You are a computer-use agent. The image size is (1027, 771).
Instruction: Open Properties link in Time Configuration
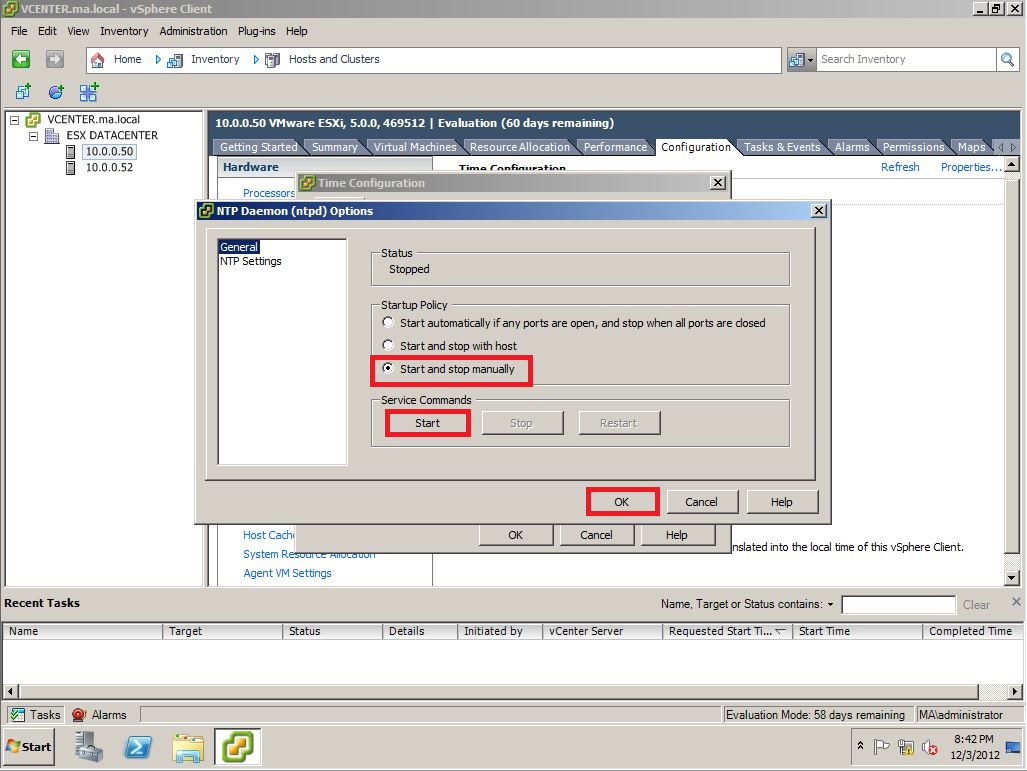point(971,167)
